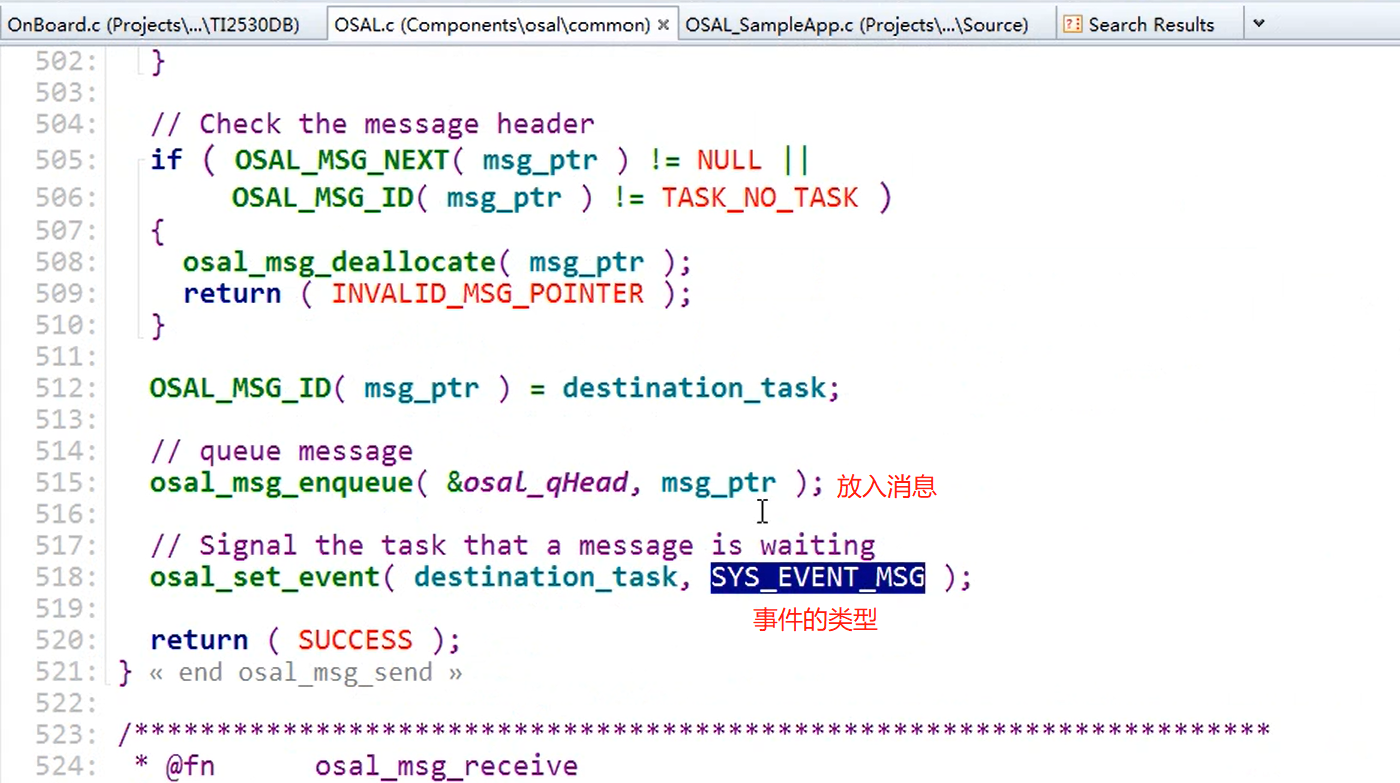
Task: Click destination_task on line 512
Action: click(x=694, y=388)
